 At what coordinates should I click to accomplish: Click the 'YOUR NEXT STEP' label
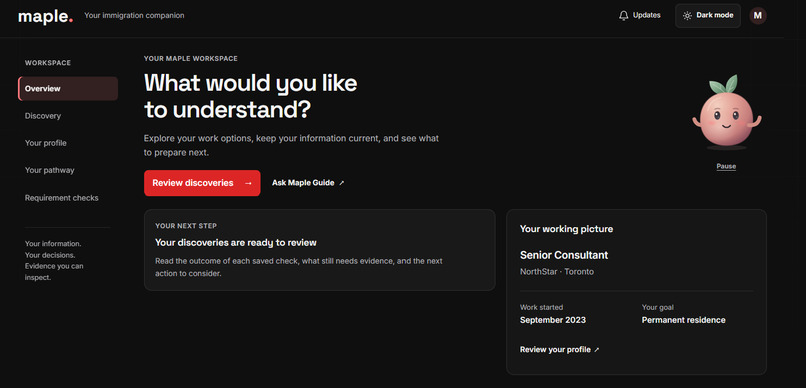pyautogui.click(x=186, y=226)
